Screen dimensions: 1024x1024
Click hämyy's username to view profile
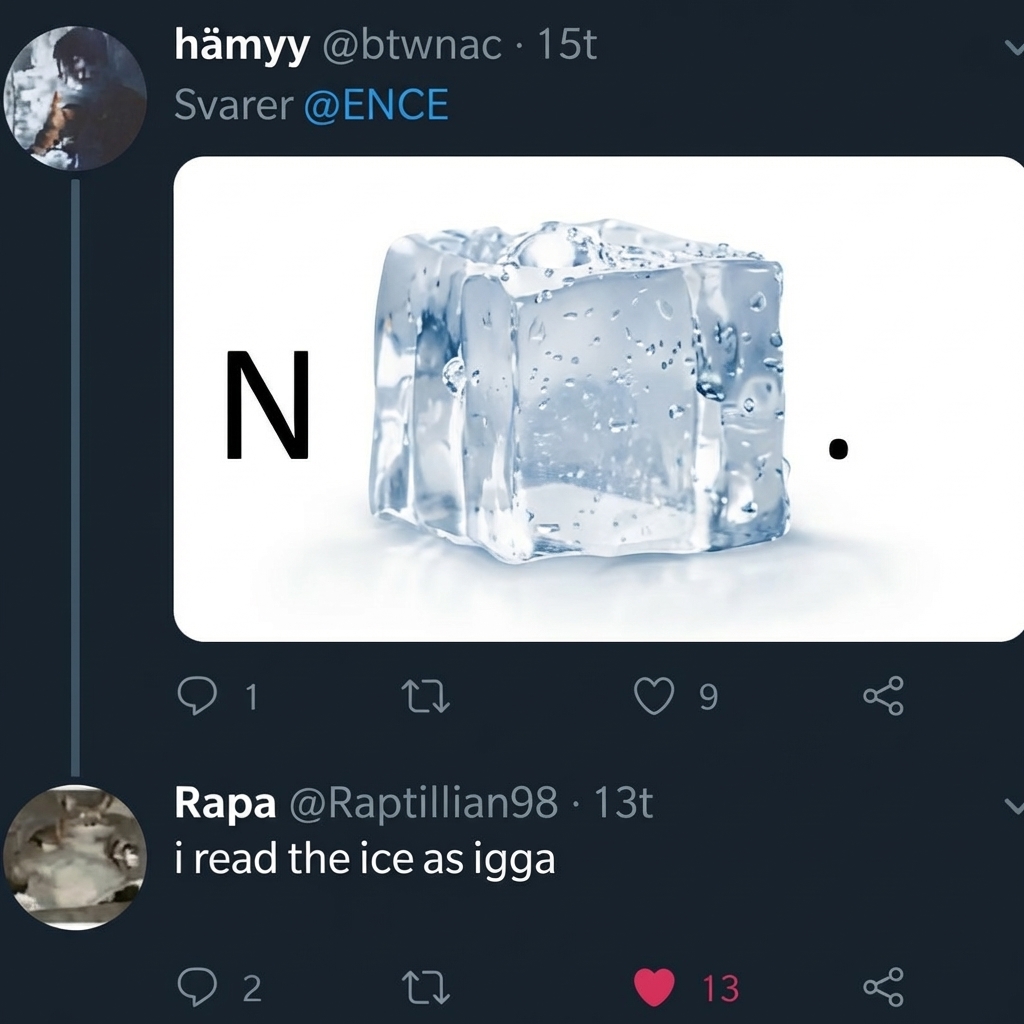pyautogui.click(x=238, y=45)
